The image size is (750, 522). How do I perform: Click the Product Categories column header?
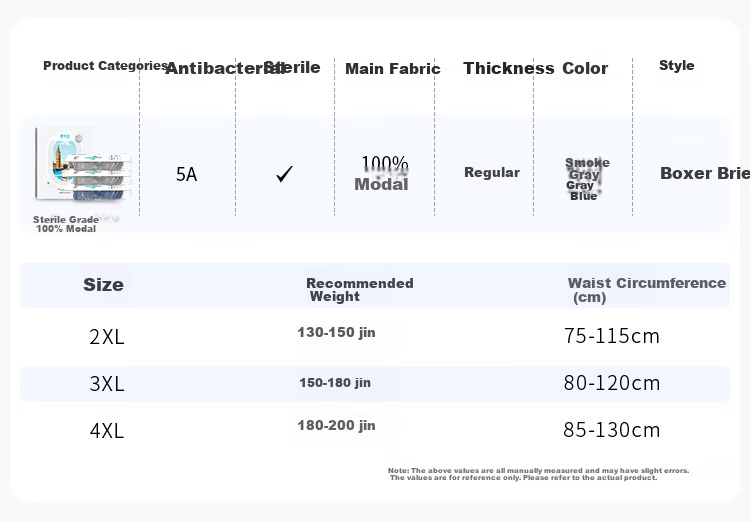coord(105,66)
